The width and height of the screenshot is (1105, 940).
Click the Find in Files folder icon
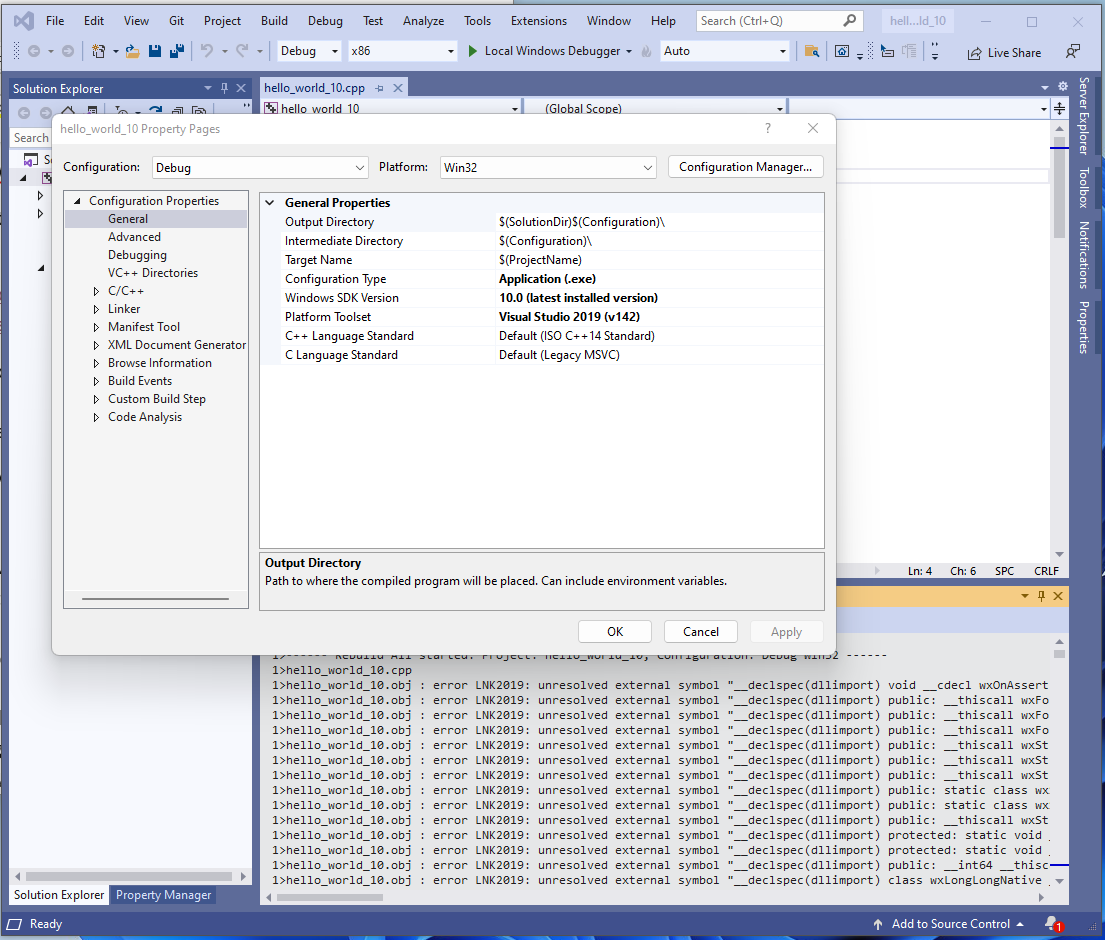click(812, 51)
